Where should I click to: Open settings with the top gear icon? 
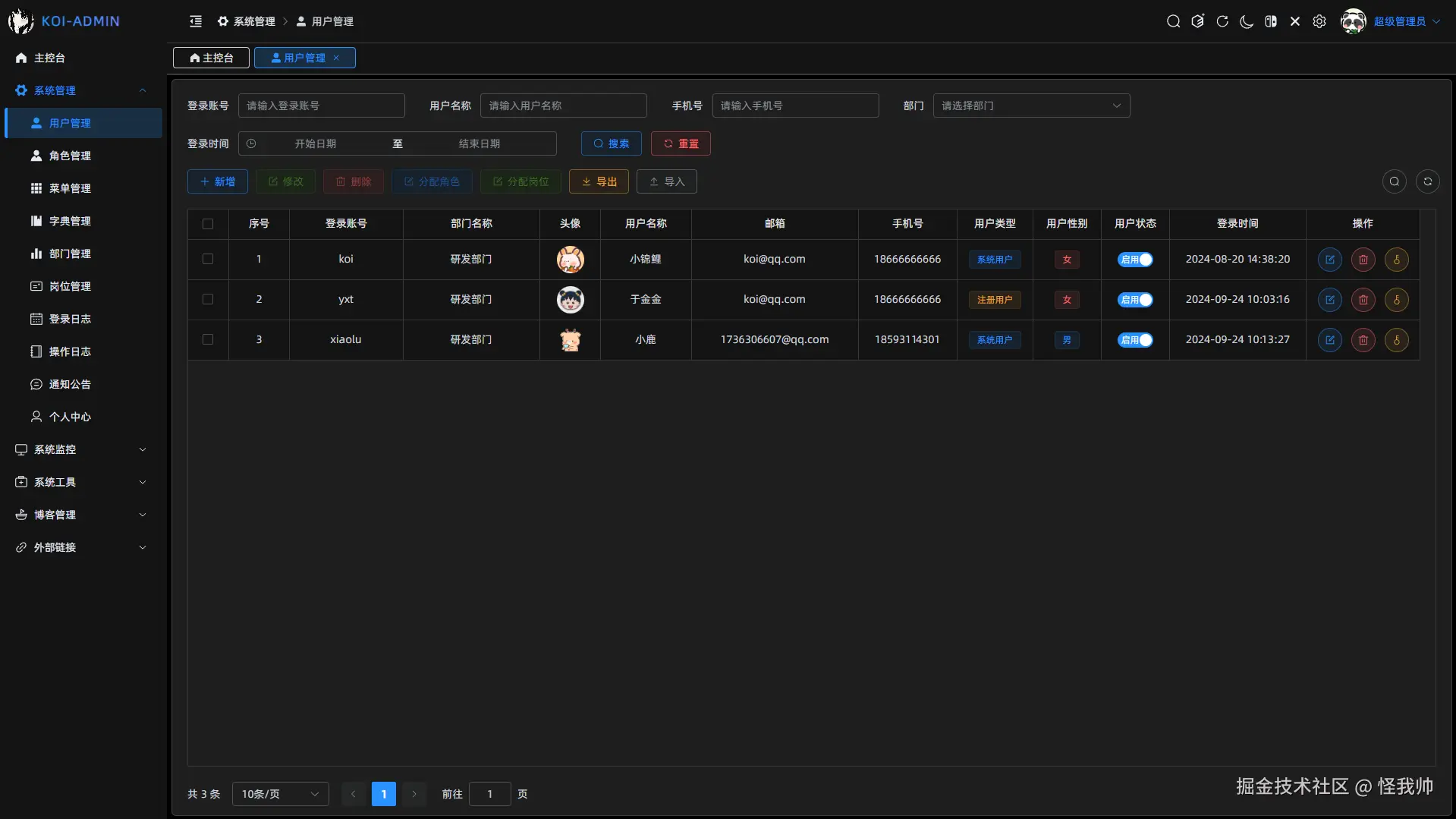1319,21
